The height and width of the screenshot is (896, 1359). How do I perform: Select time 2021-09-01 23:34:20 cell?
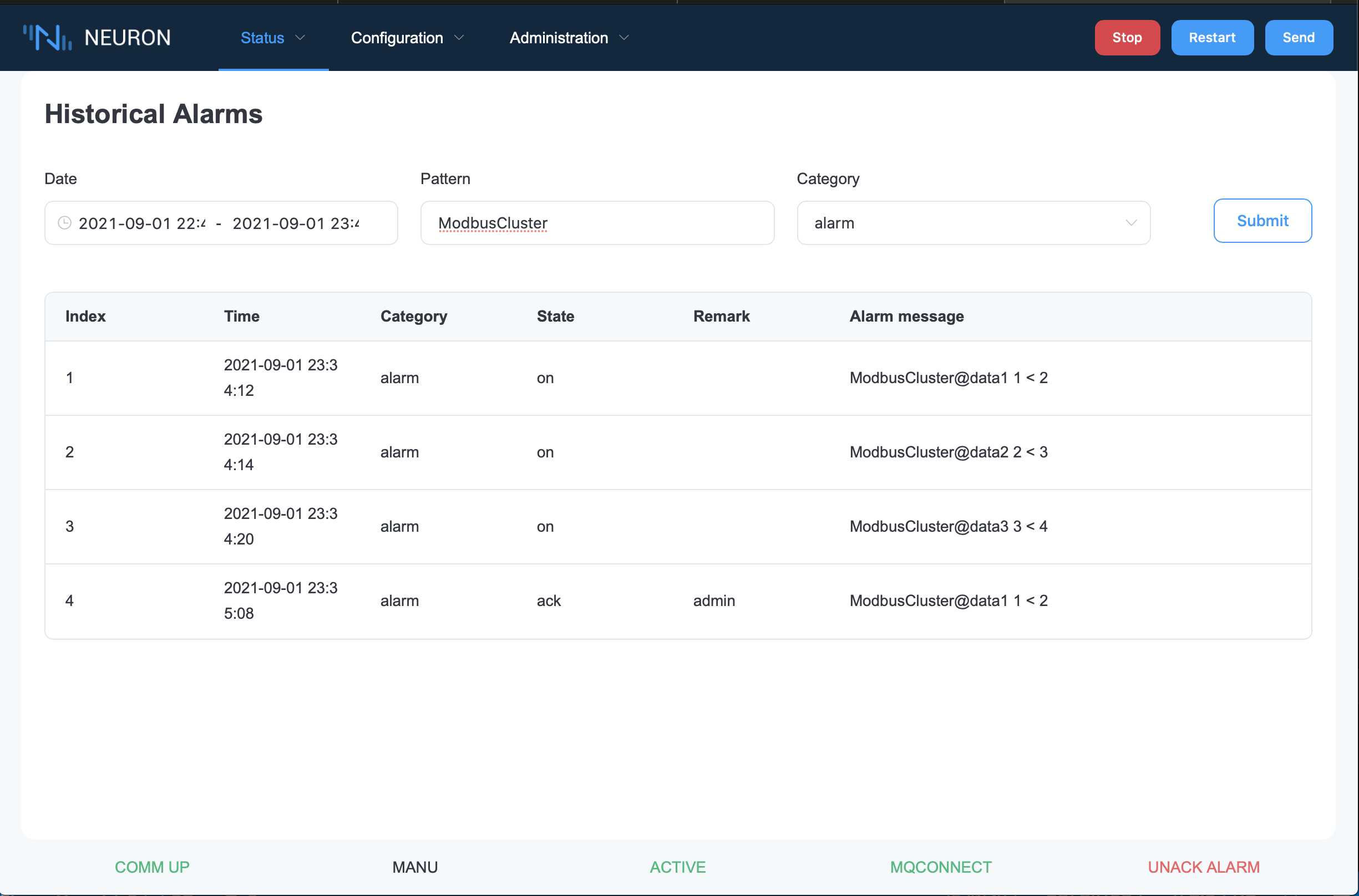[281, 526]
